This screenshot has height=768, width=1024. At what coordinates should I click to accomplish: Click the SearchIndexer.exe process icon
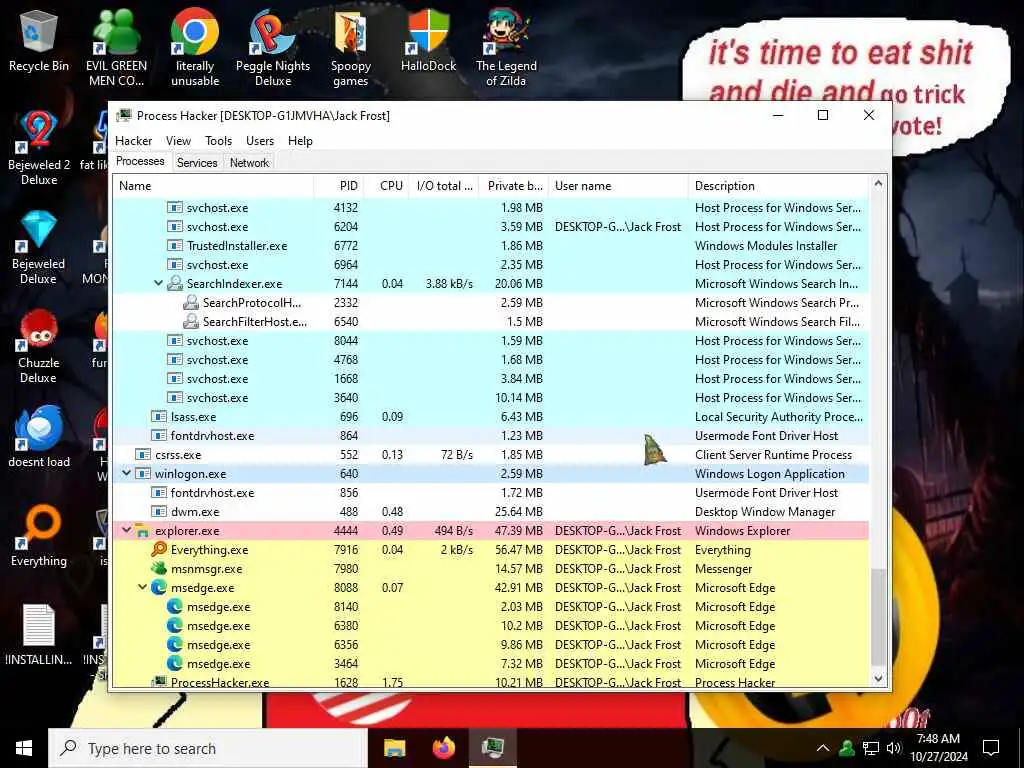(x=175, y=283)
